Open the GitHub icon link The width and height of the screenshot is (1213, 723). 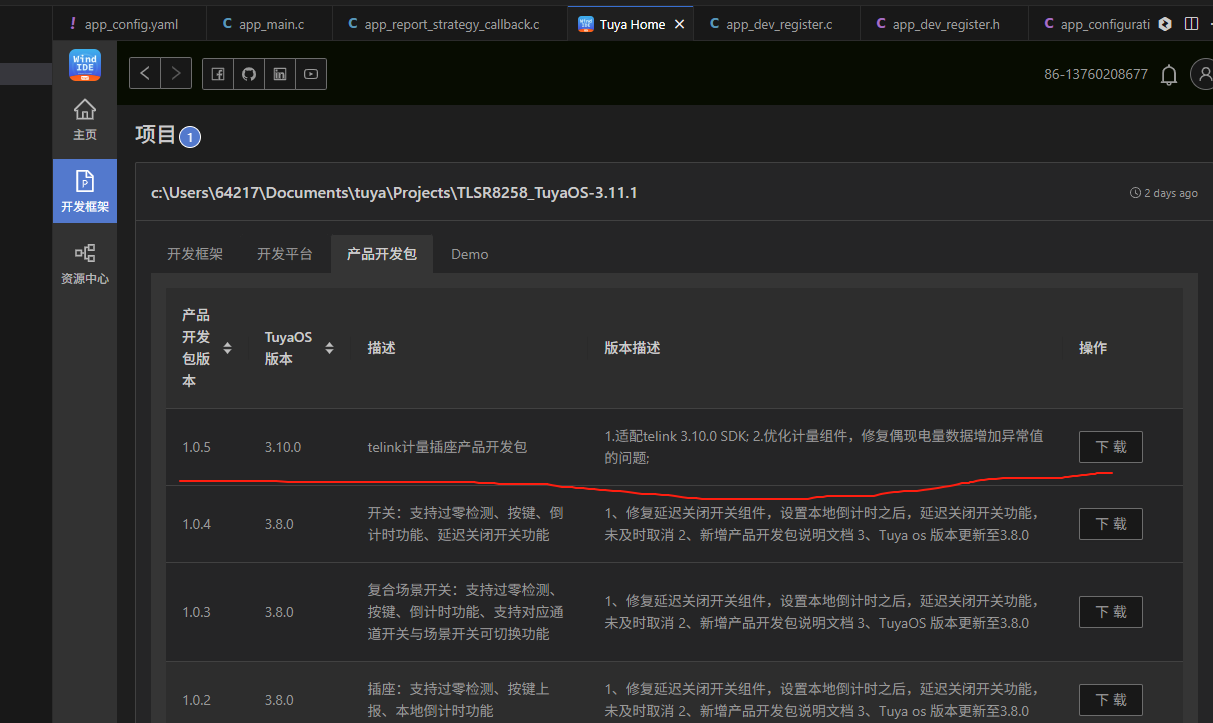(x=249, y=73)
